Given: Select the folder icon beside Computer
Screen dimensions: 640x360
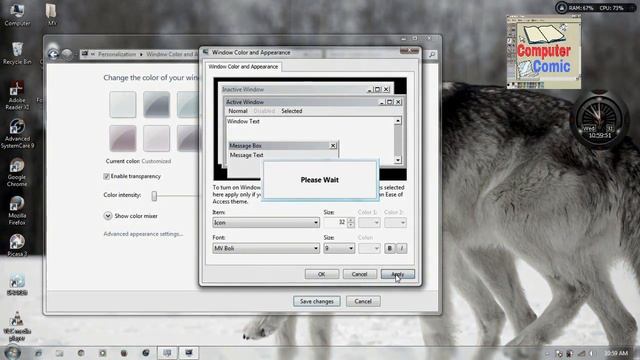Looking at the screenshot, I should (51, 14).
